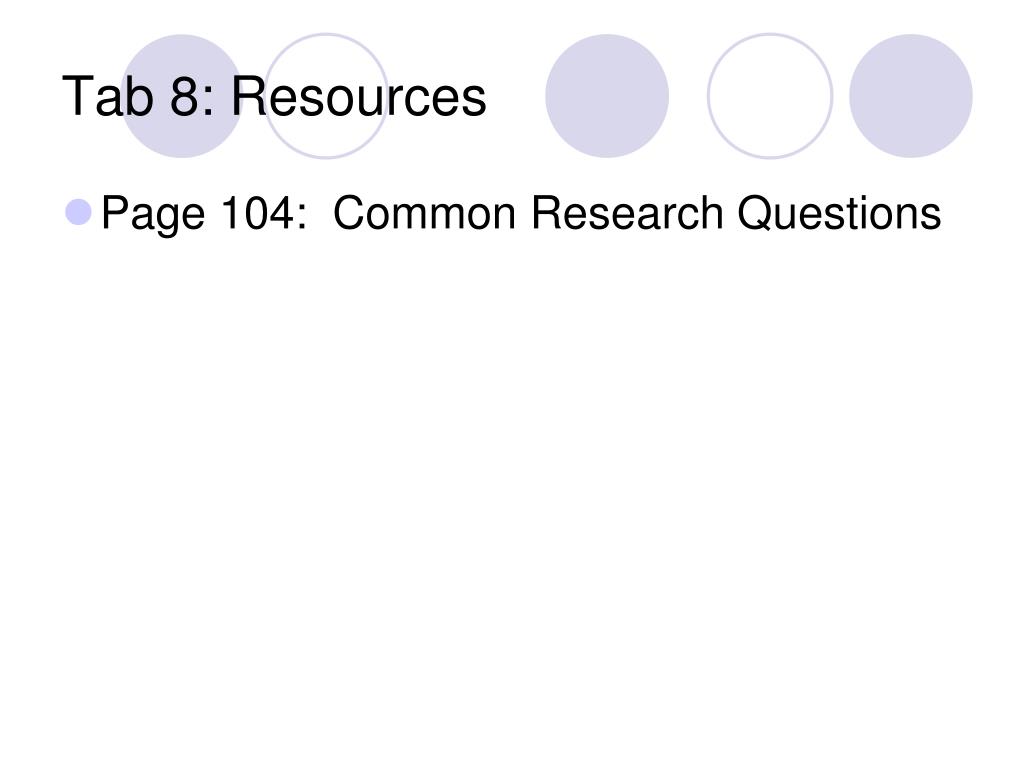Click the word 'Research' in bullet

pyautogui.click(x=627, y=213)
